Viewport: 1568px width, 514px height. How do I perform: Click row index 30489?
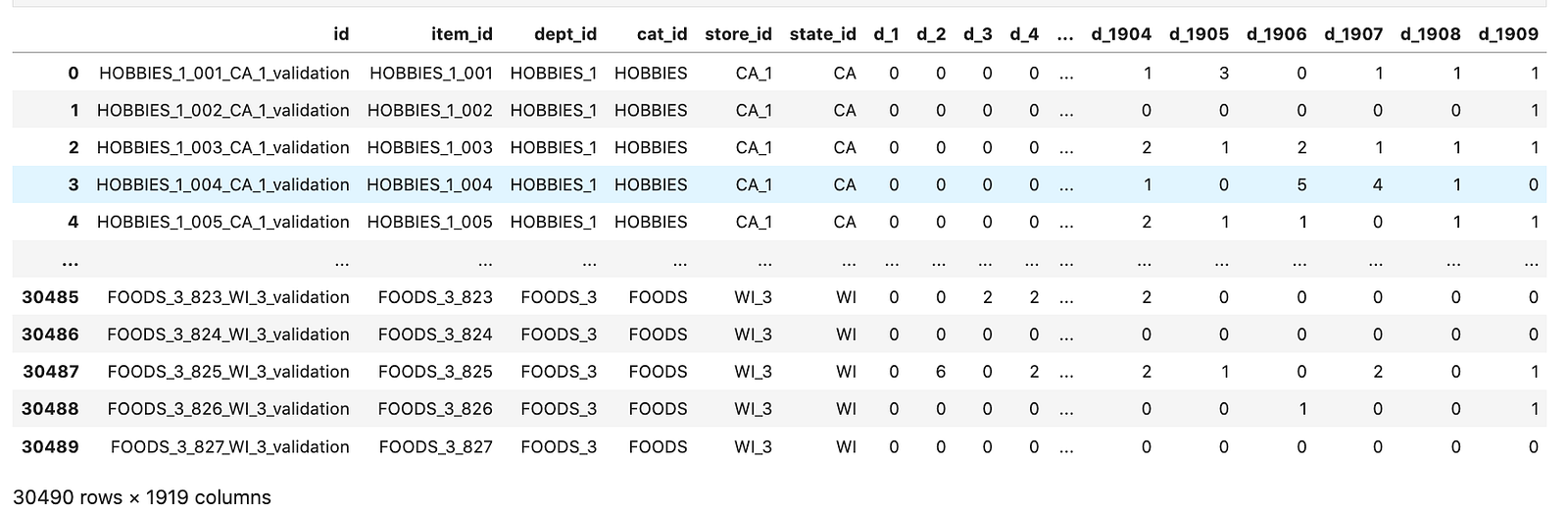[x=50, y=446]
